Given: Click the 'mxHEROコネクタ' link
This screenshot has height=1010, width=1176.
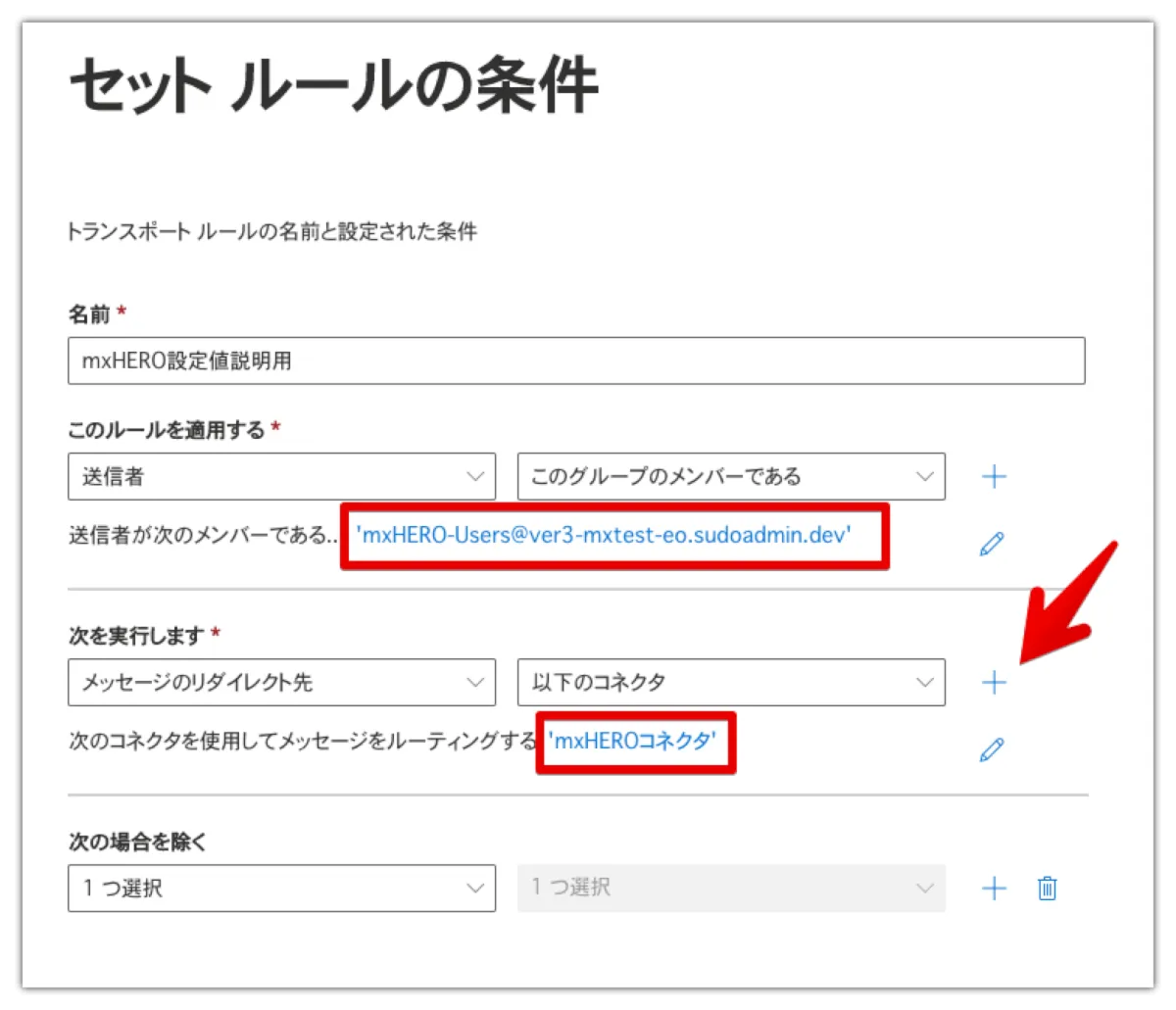Looking at the screenshot, I should [633, 741].
